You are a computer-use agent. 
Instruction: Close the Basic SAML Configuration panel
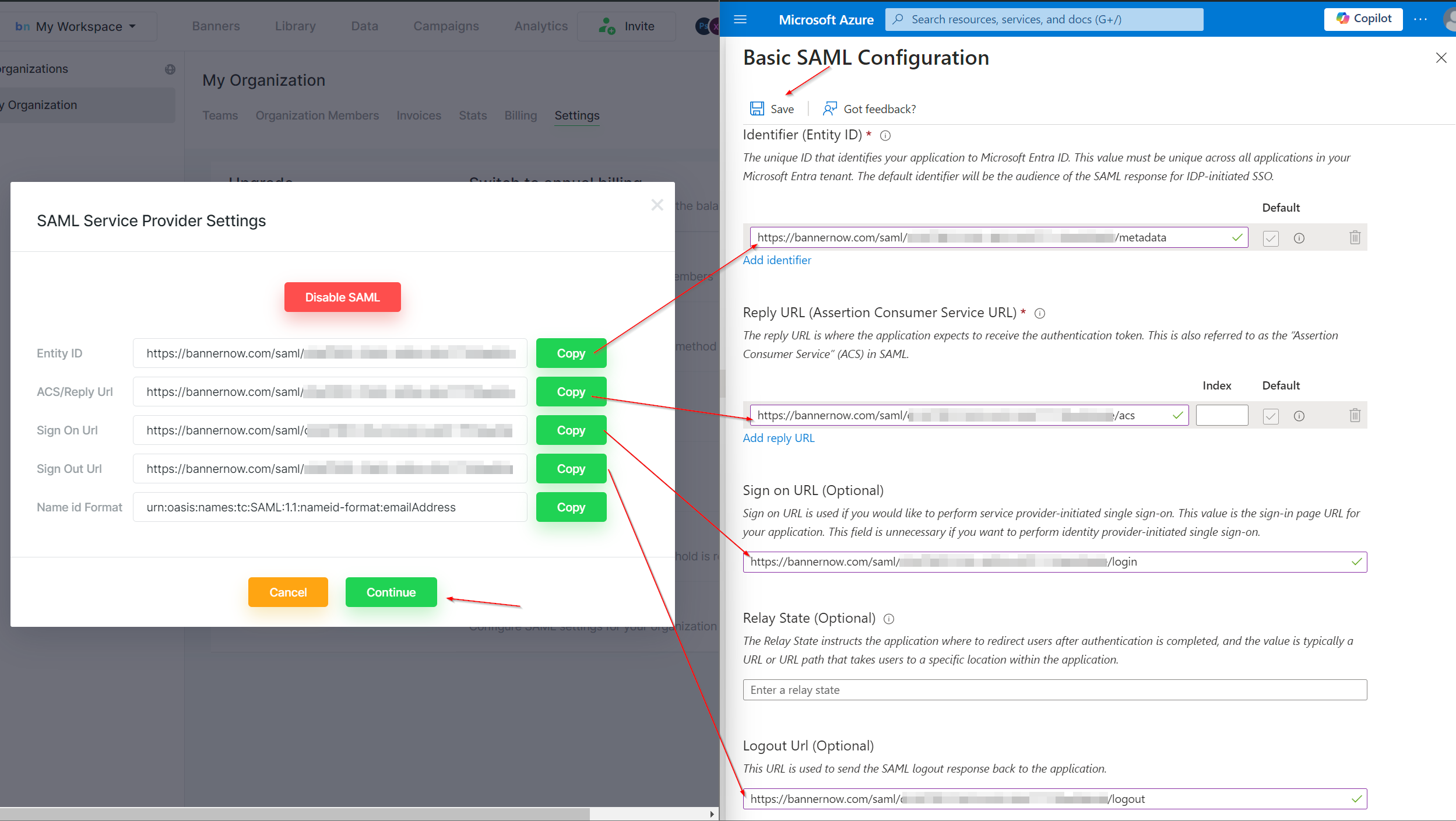(1441, 58)
